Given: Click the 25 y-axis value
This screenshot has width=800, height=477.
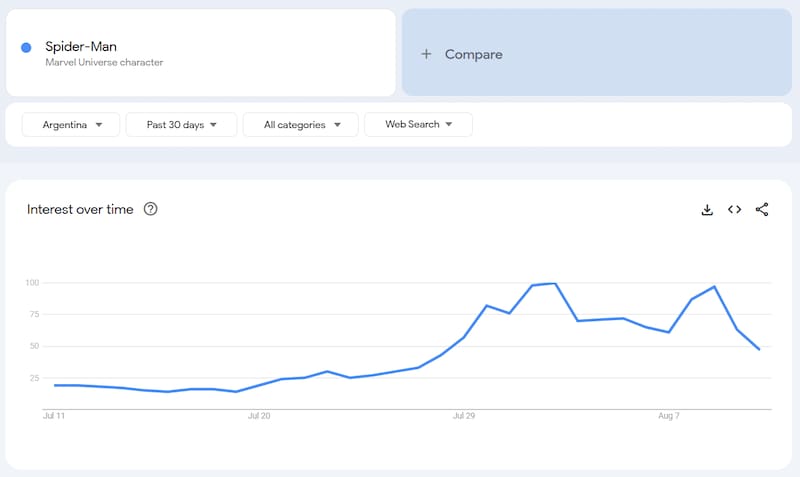Looking at the screenshot, I should [34, 378].
